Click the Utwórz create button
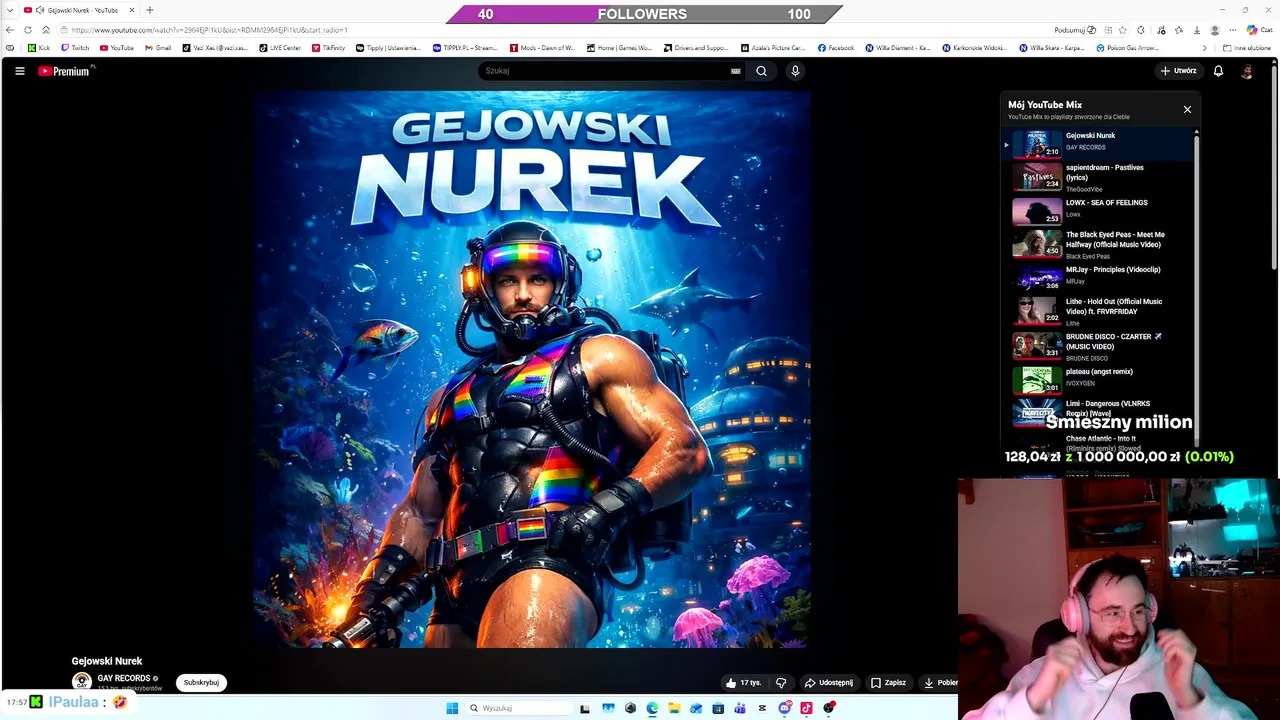Screen dimensions: 1280x720 coord(1178,71)
